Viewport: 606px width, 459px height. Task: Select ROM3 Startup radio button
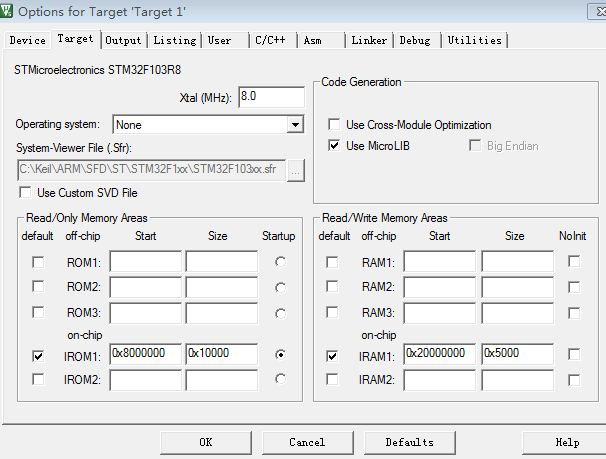[281, 313]
